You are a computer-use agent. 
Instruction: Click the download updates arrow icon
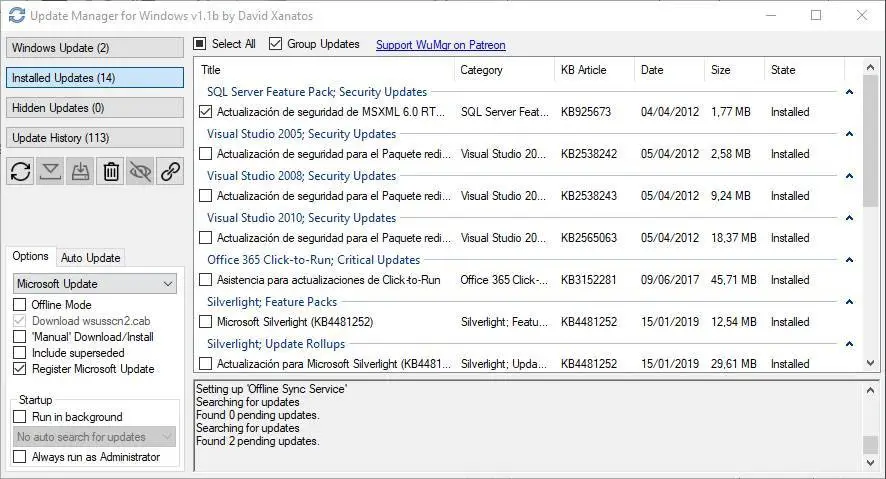[51, 171]
